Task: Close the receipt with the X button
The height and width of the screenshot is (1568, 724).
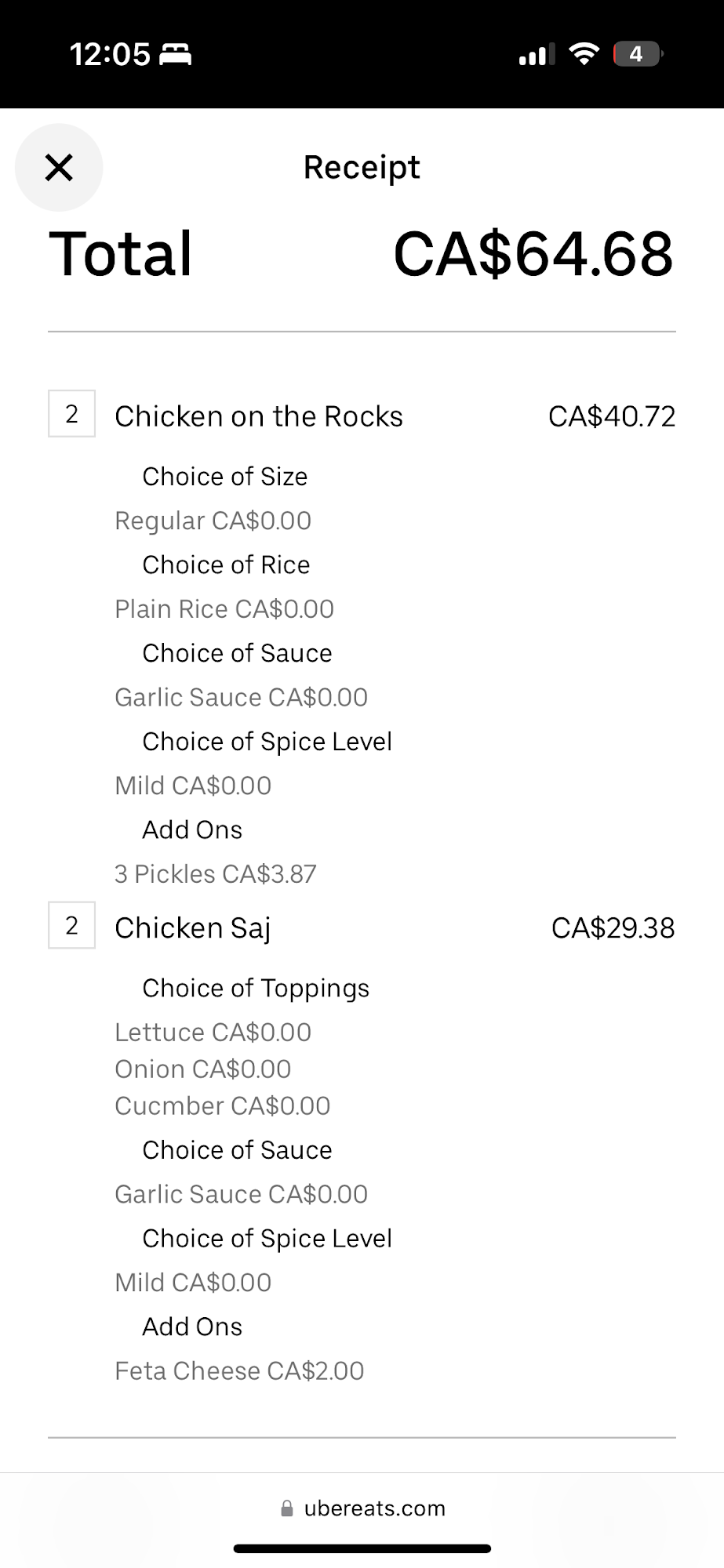Action: pyautogui.click(x=59, y=167)
